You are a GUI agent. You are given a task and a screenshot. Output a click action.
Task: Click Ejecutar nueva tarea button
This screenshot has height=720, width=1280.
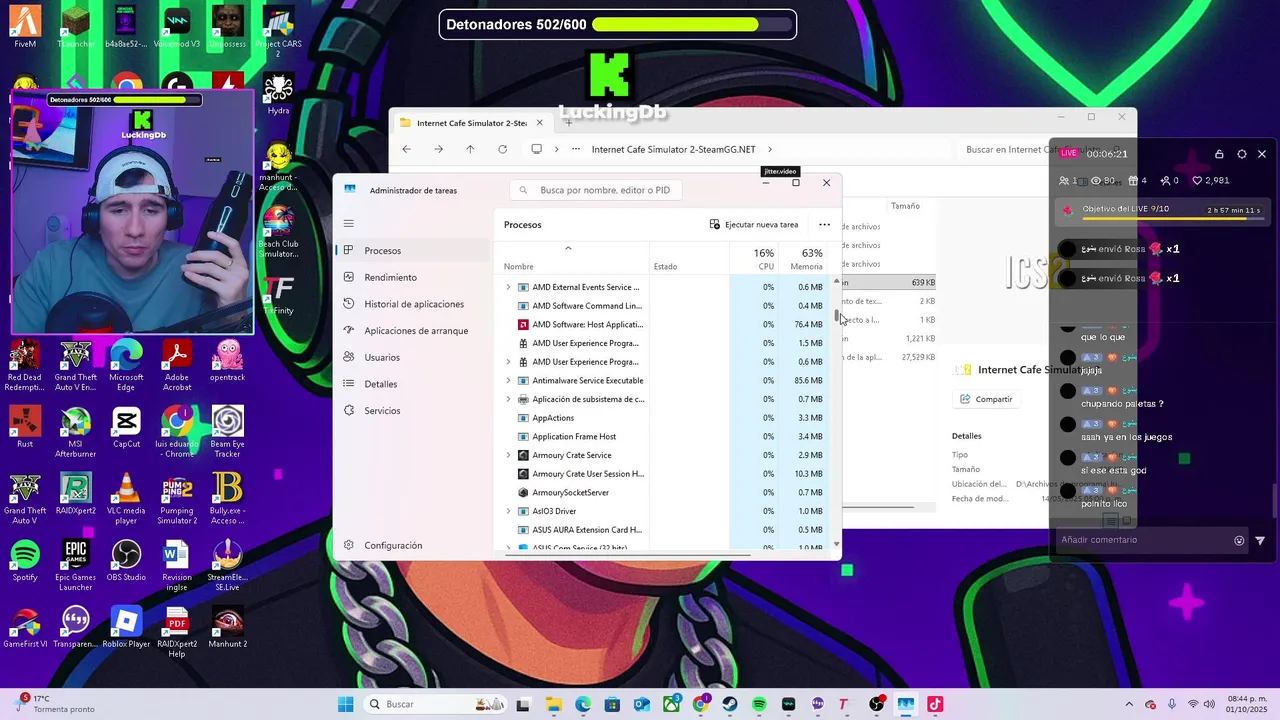tap(754, 225)
